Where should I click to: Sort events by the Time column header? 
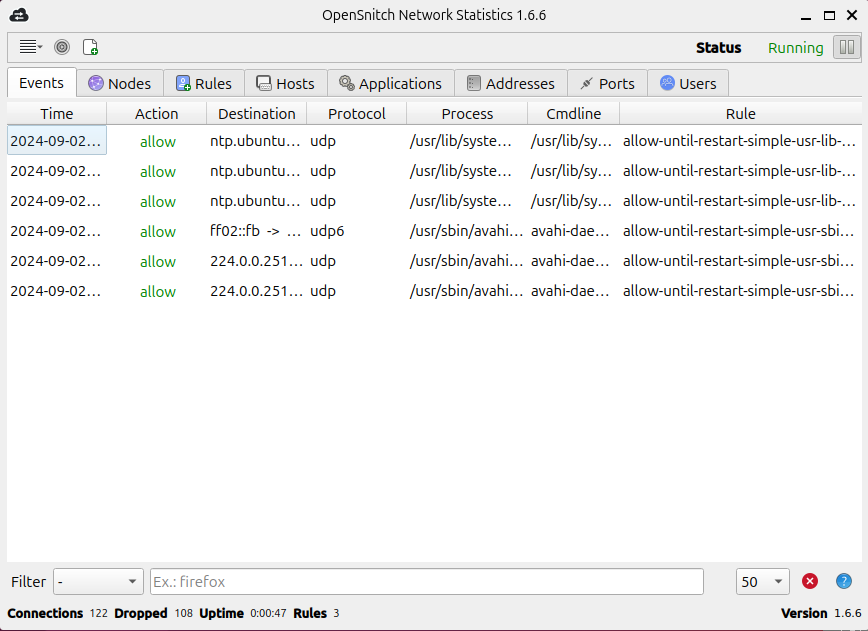click(57, 114)
